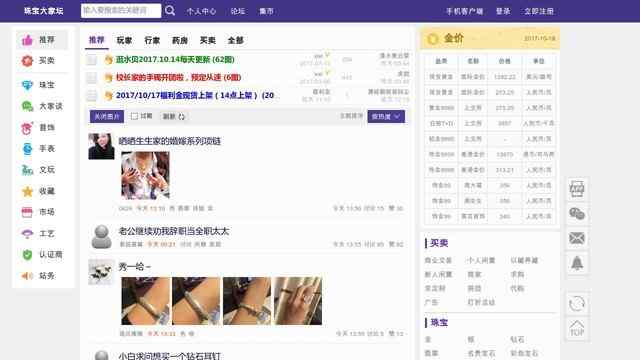
Task: Open the necklace photo thumbnail
Action: point(145,176)
